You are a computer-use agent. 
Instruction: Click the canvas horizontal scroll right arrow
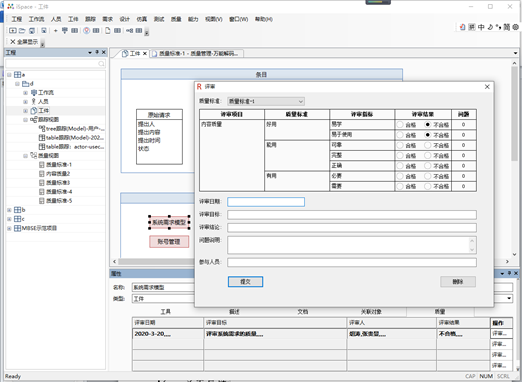point(507,262)
